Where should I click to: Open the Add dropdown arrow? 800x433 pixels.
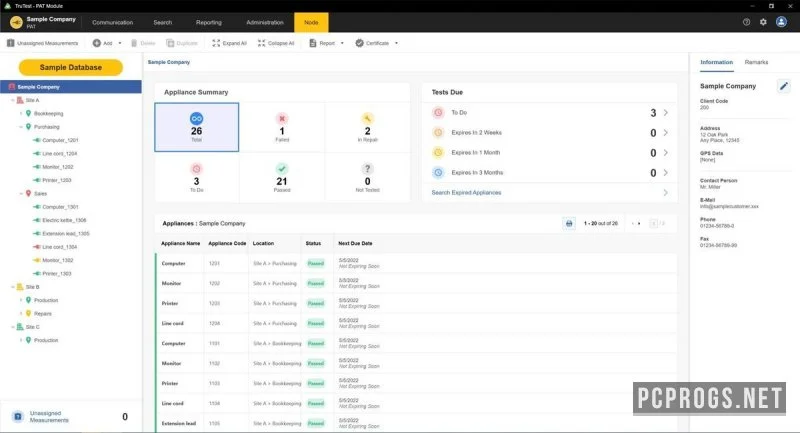[120, 43]
